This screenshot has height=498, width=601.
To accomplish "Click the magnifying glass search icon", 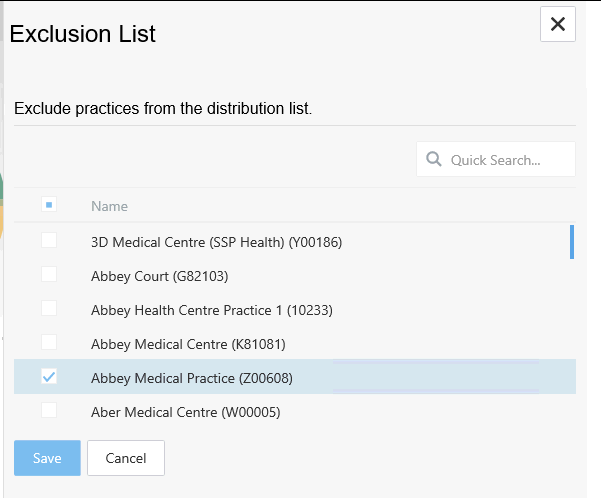I will [434, 159].
